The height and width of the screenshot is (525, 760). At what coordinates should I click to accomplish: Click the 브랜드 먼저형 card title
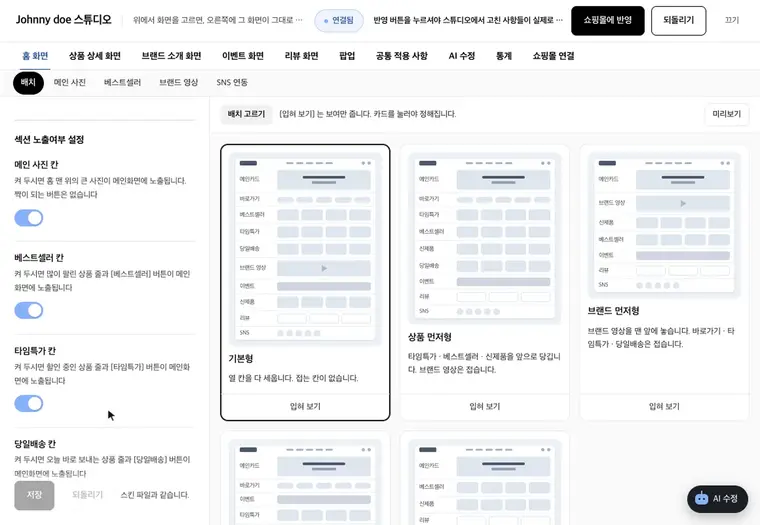point(614,311)
